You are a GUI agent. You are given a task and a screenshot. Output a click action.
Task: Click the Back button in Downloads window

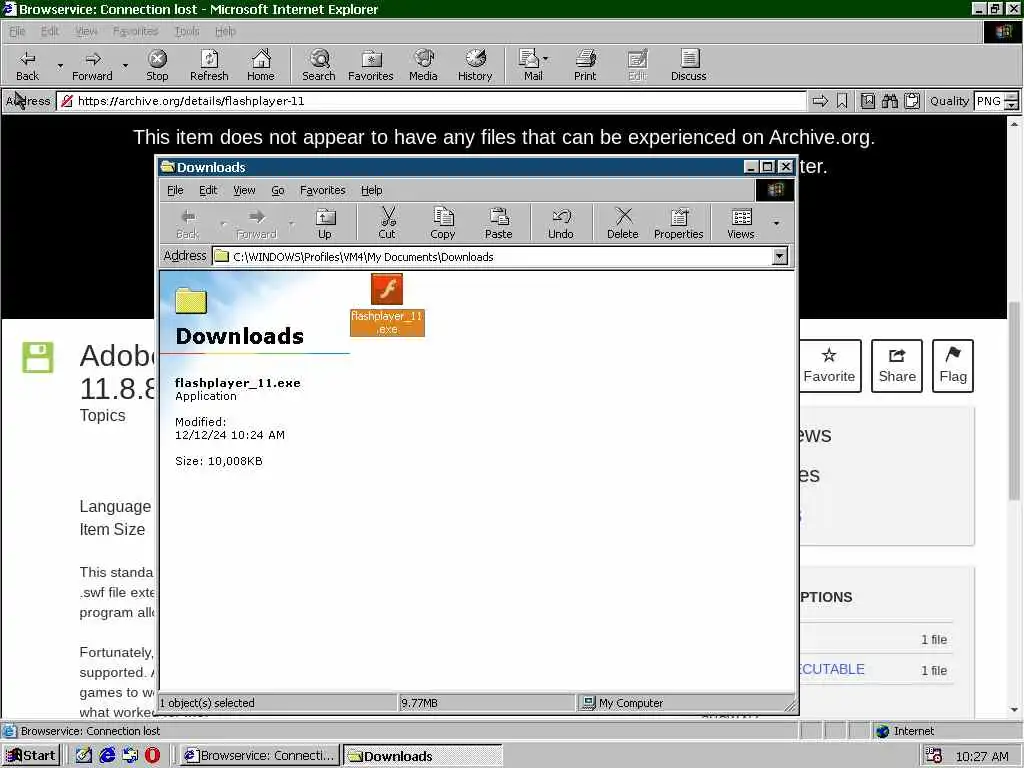coord(187,223)
